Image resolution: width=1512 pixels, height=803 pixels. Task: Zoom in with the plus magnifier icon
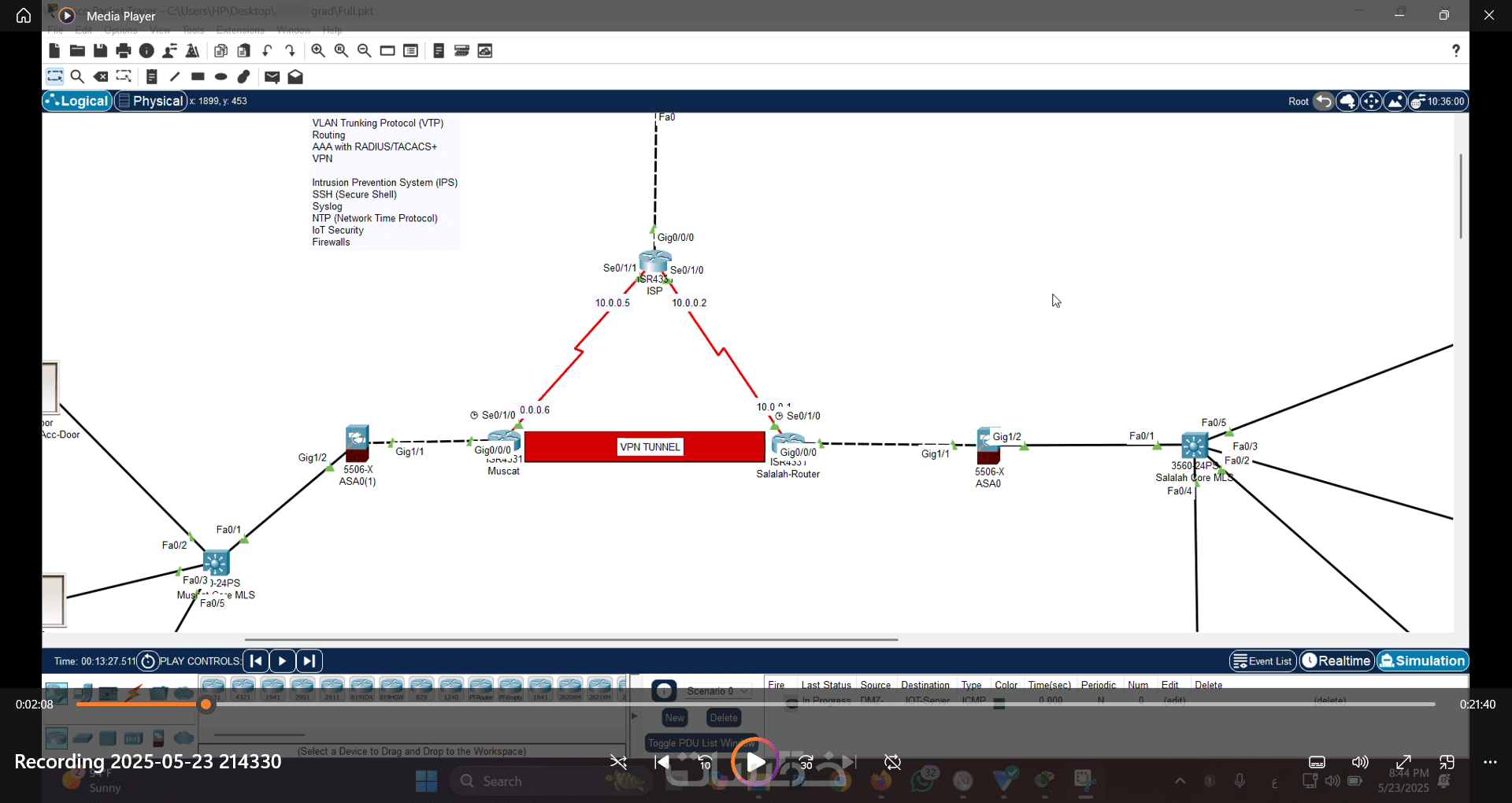(318, 51)
